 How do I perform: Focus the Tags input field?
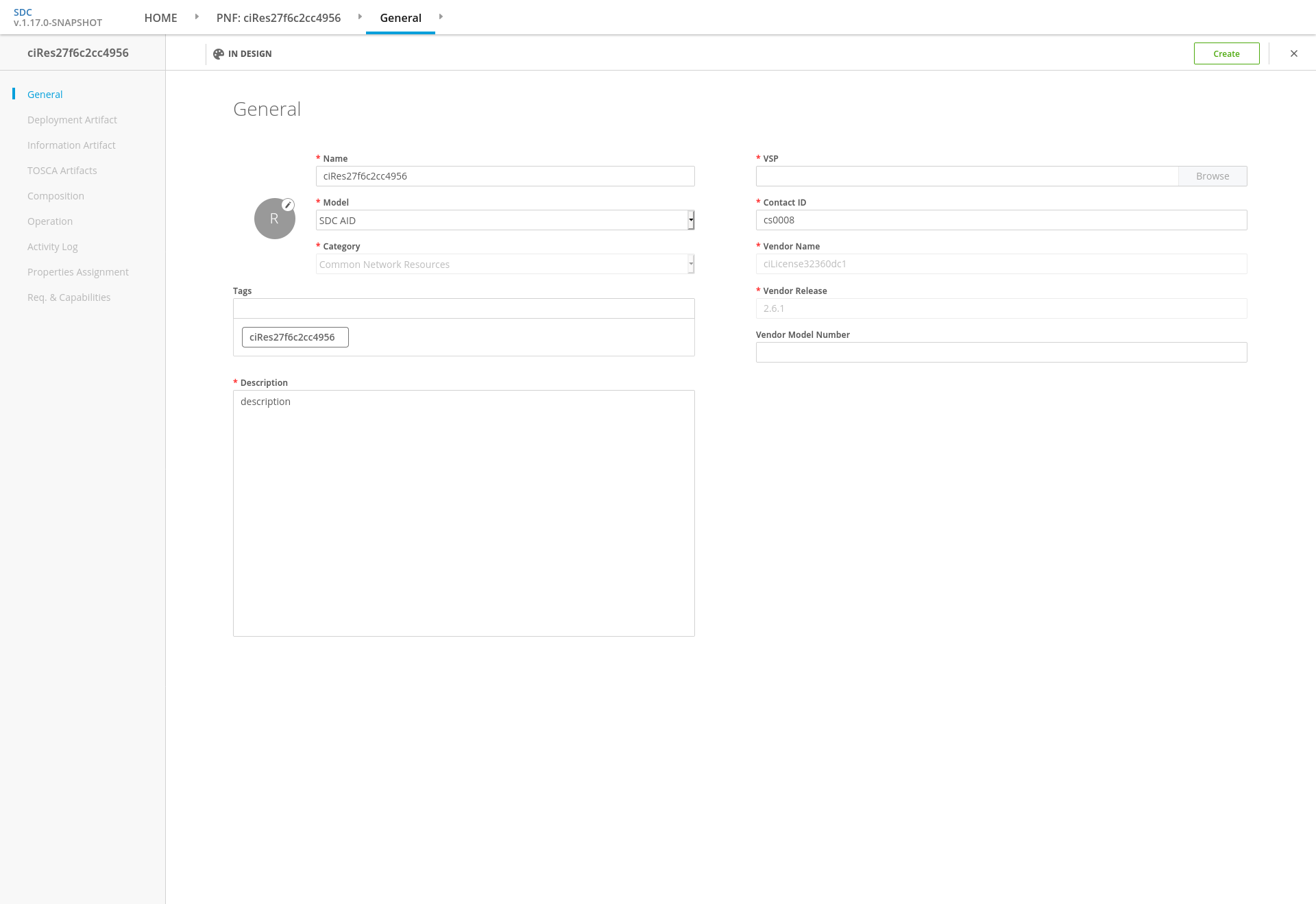pos(464,308)
